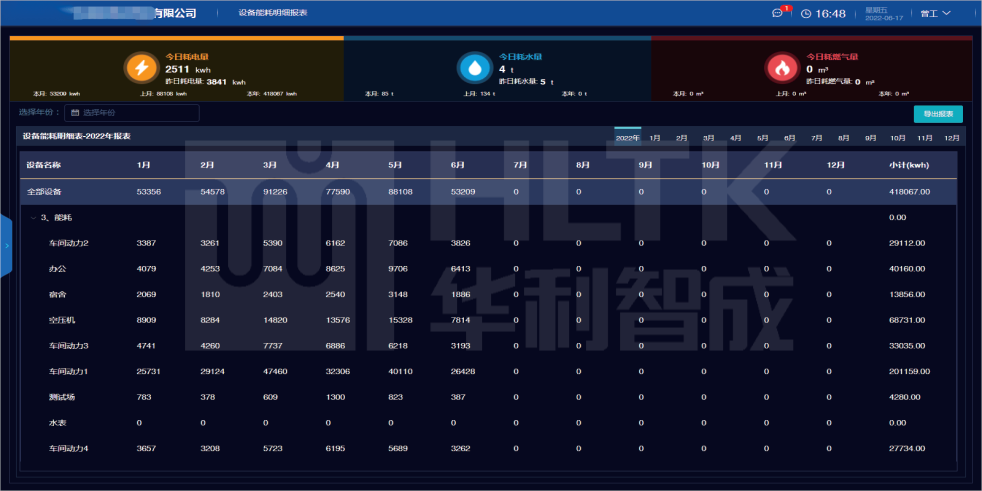The height and width of the screenshot is (491, 982).
Task: Click the flame gas consumption icon
Action: tap(781, 68)
